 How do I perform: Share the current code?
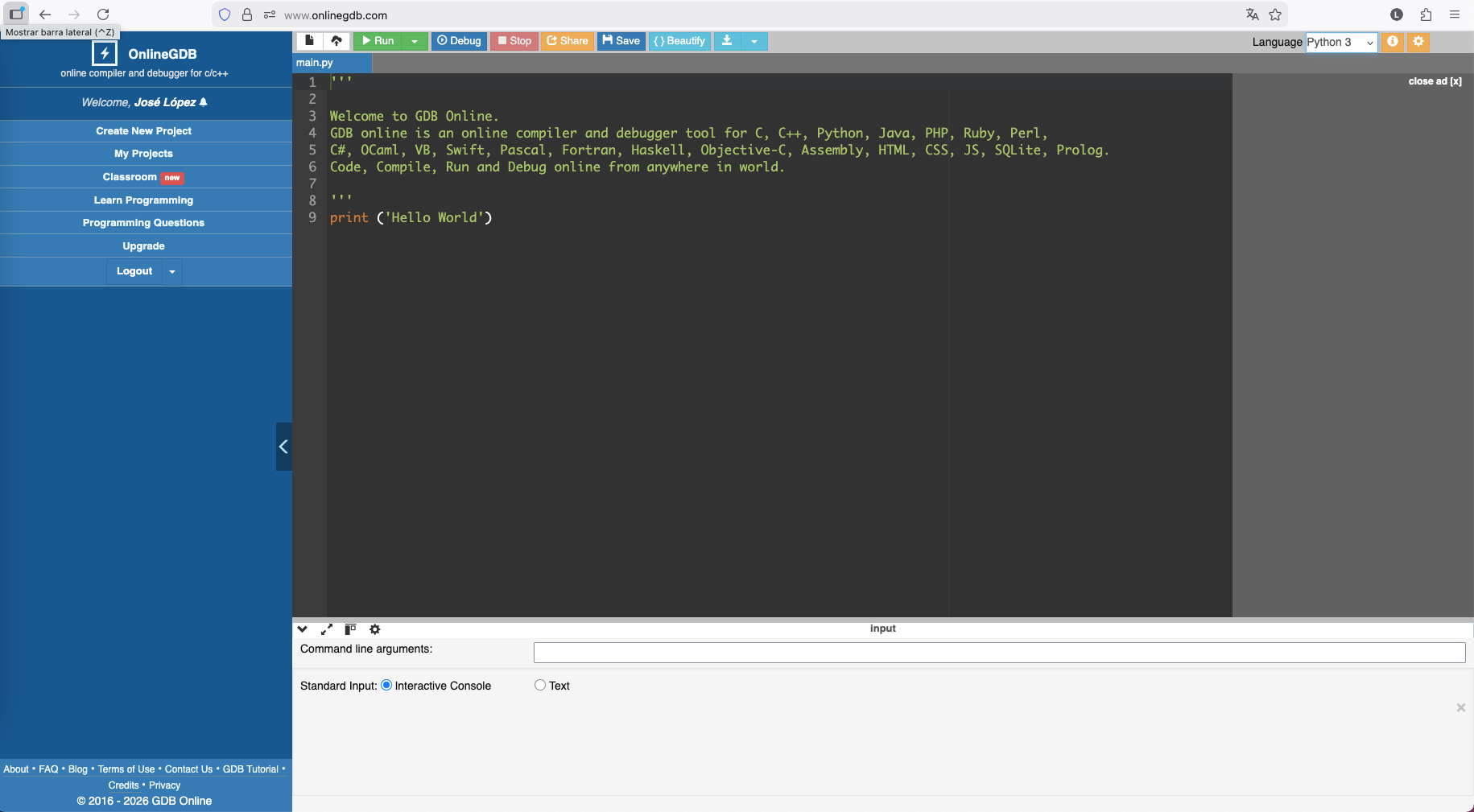pyautogui.click(x=567, y=40)
